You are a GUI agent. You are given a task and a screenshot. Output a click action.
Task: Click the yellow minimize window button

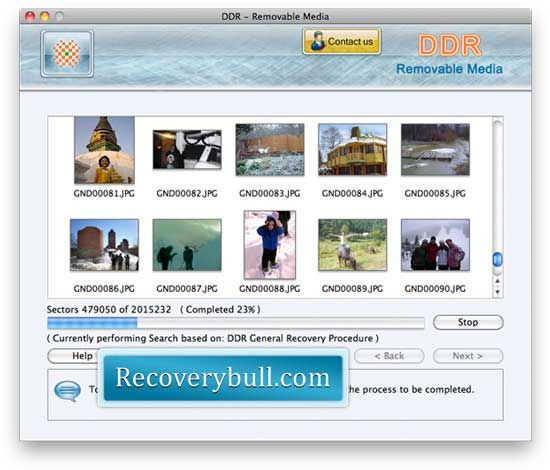click(45, 16)
